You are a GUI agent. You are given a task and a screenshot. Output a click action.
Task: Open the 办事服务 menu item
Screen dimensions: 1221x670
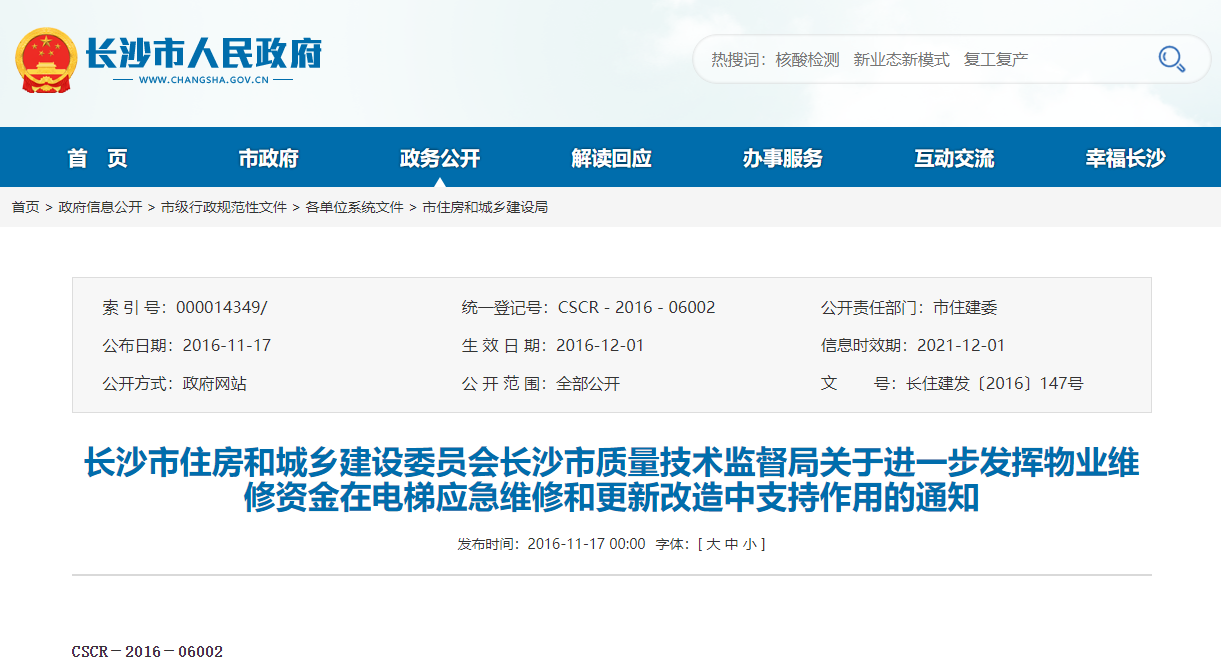point(782,158)
